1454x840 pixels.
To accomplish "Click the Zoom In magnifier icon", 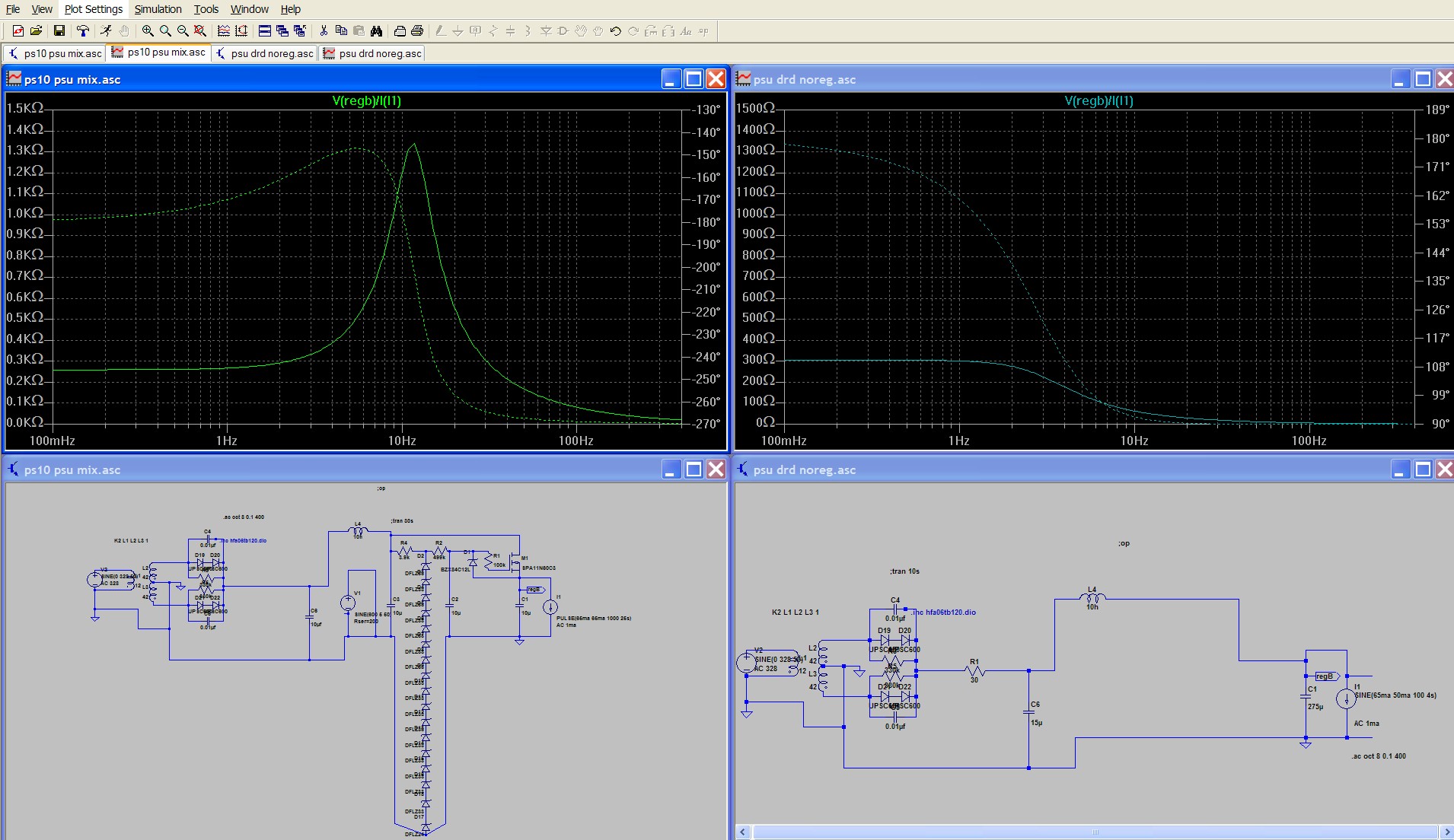I will (x=148, y=31).
